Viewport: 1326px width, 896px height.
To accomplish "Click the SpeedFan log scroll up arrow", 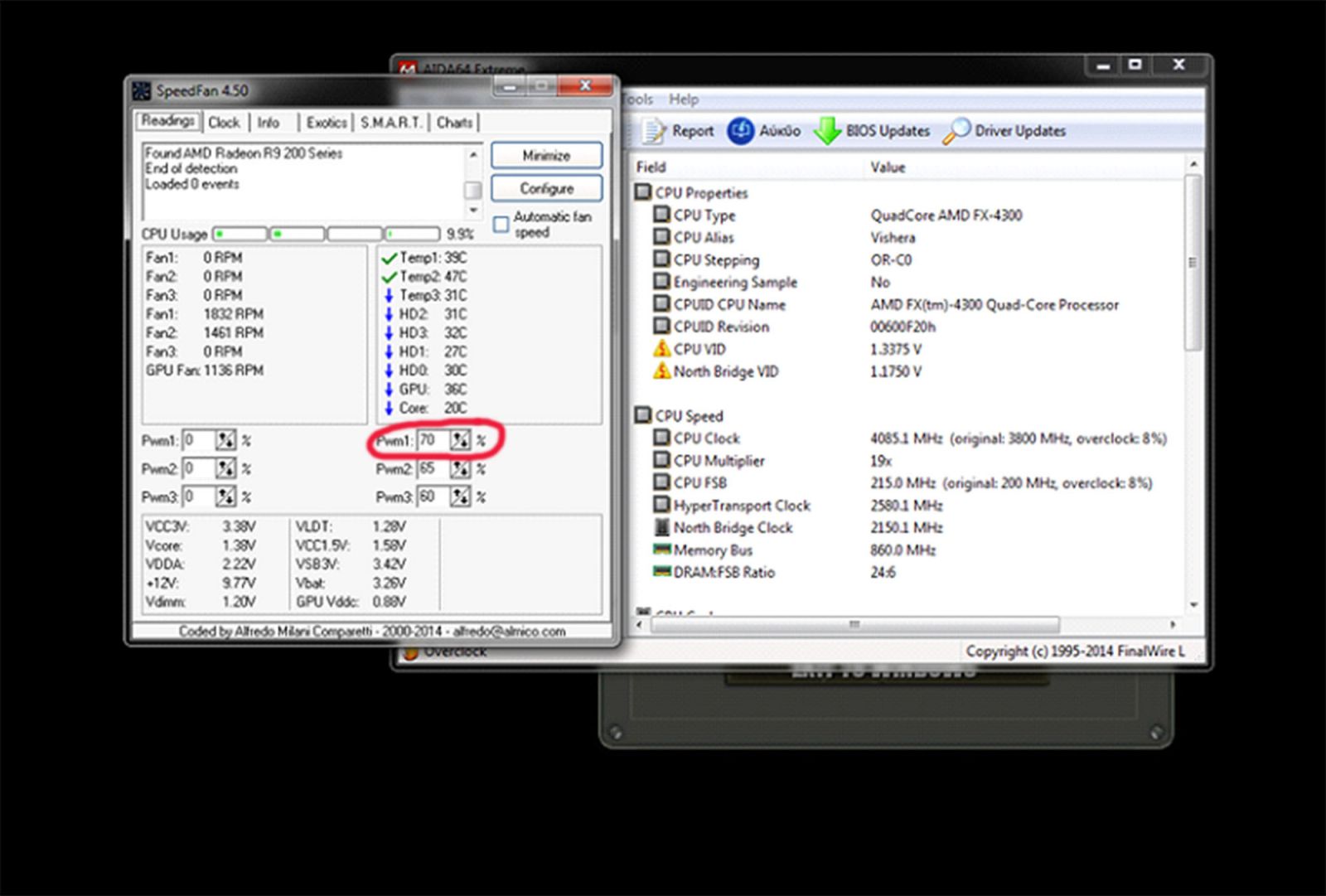I will (473, 154).
